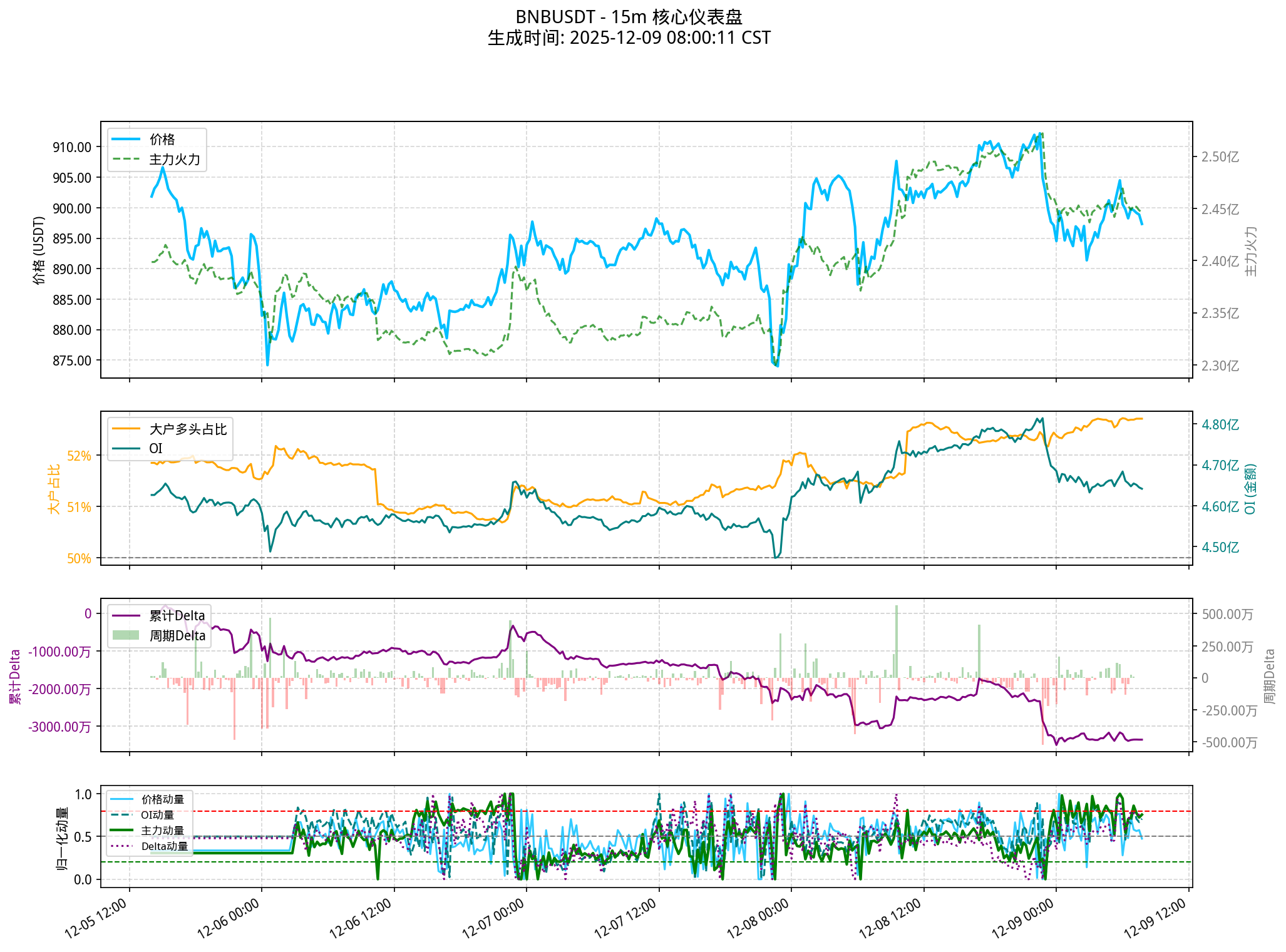Click the 周期Delta green legend swatch

(126, 636)
